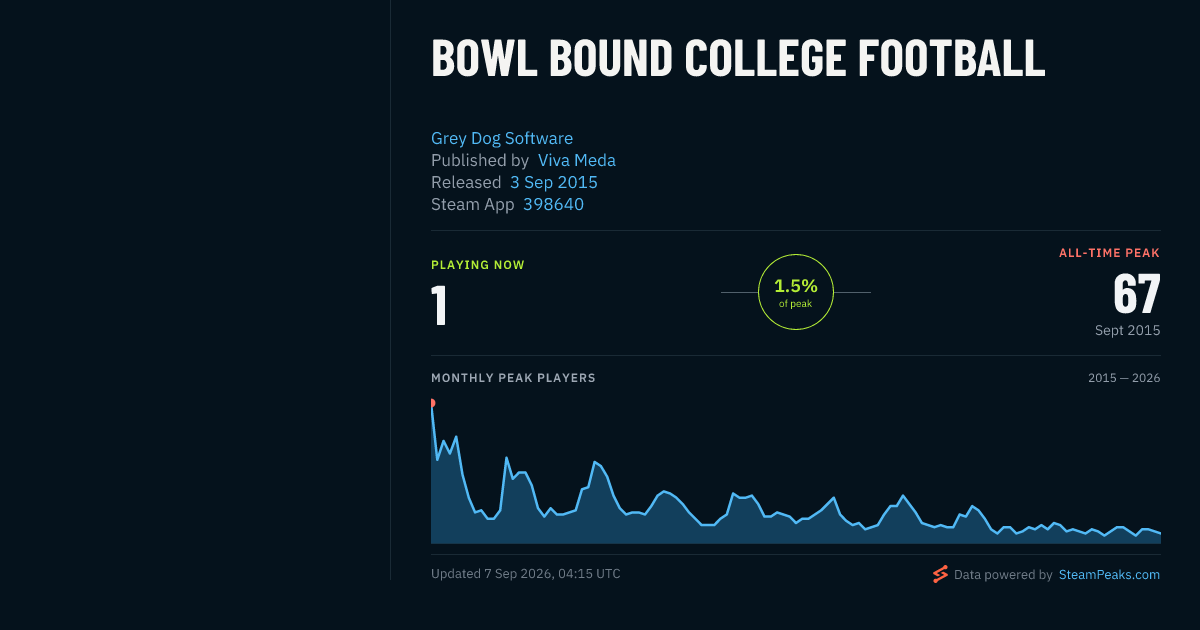Click the red all-time peak chart dot

(432, 403)
